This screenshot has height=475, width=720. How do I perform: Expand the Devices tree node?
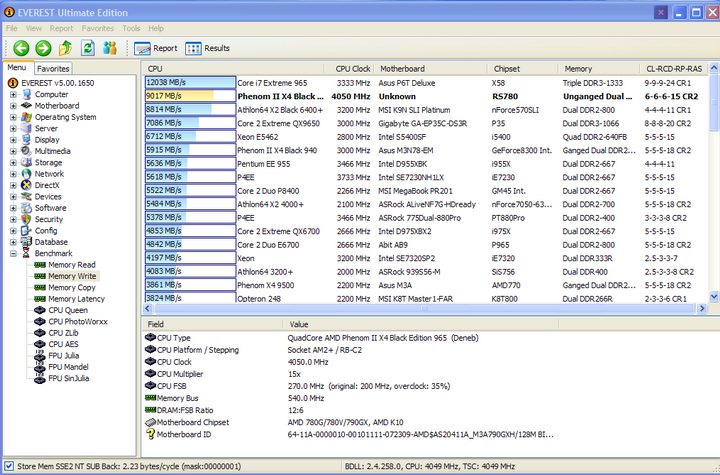coord(13,197)
